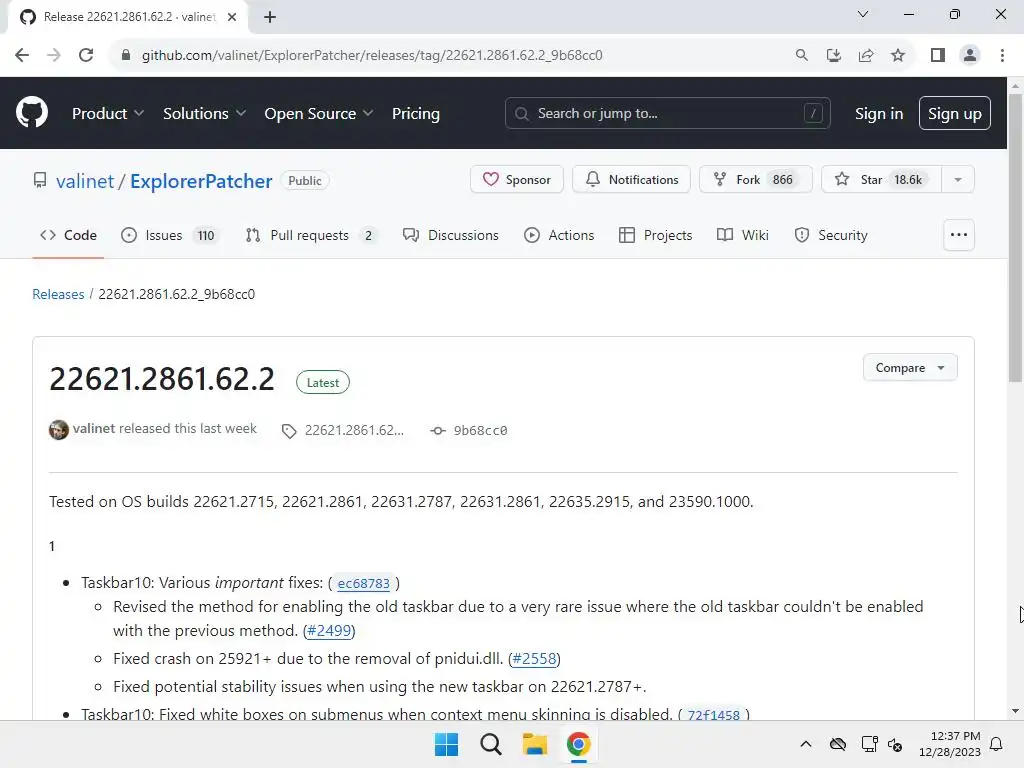Open the Pricing page

click(x=415, y=113)
